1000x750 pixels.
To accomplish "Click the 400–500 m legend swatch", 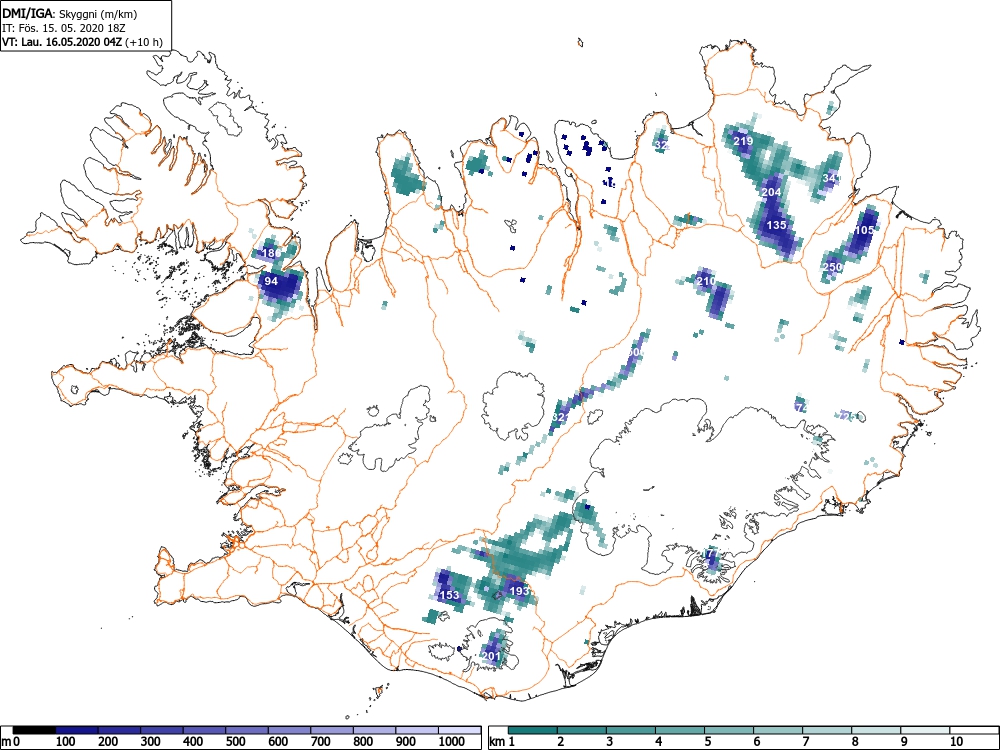I will [x=204, y=731].
